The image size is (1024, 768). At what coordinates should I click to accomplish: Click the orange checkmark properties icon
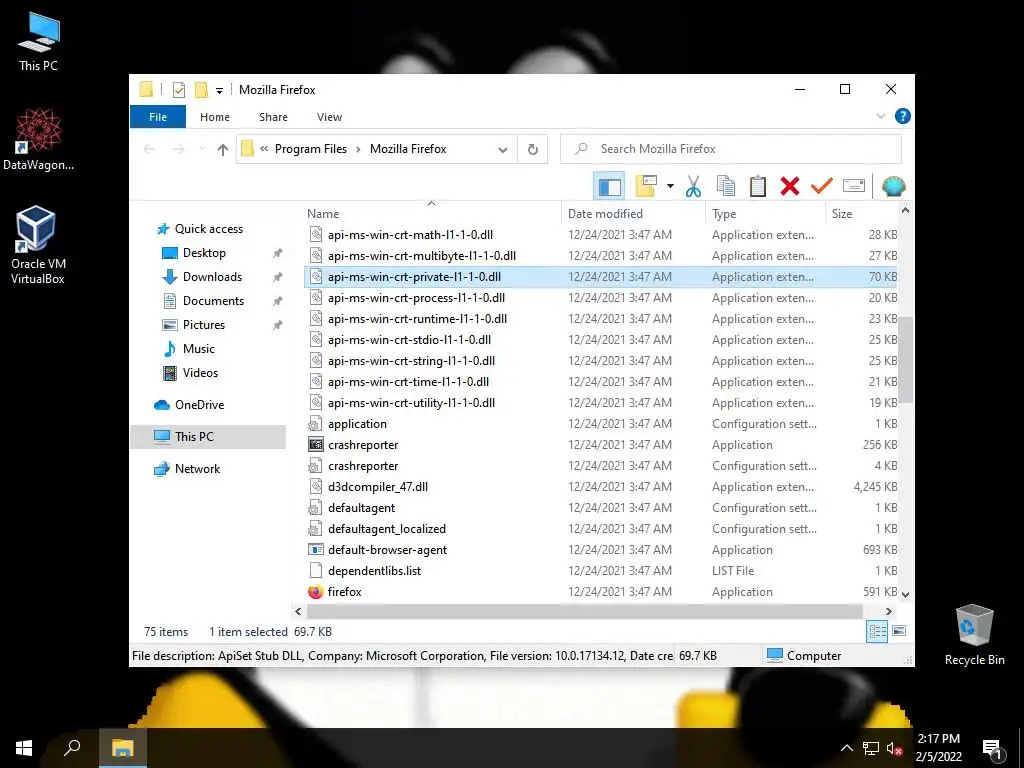[822, 186]
